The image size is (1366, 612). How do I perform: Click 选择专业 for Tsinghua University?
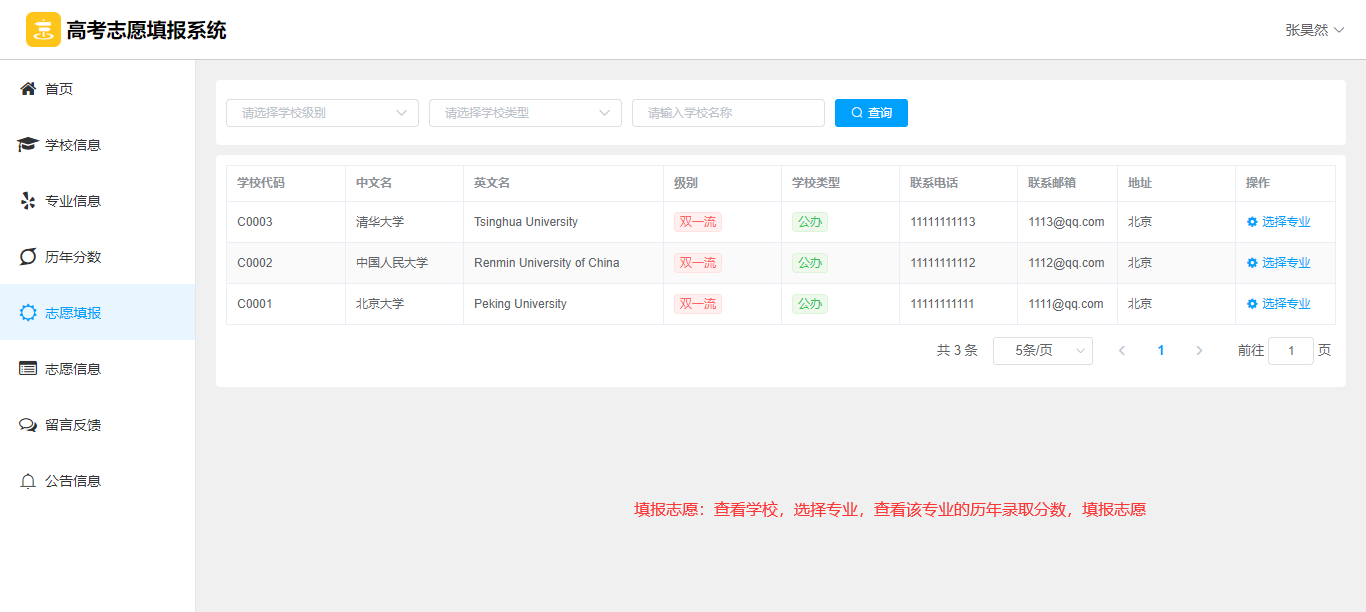coord(1278,222)
